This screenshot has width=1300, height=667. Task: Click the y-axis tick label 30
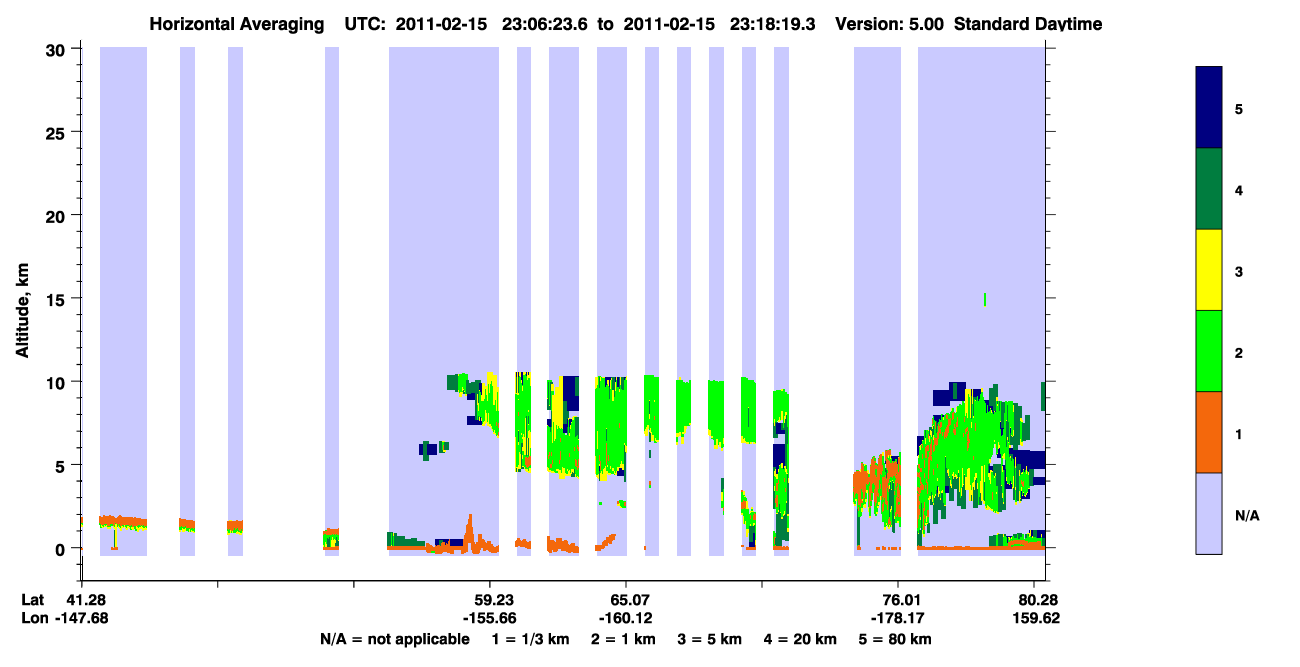coord(58,49)
